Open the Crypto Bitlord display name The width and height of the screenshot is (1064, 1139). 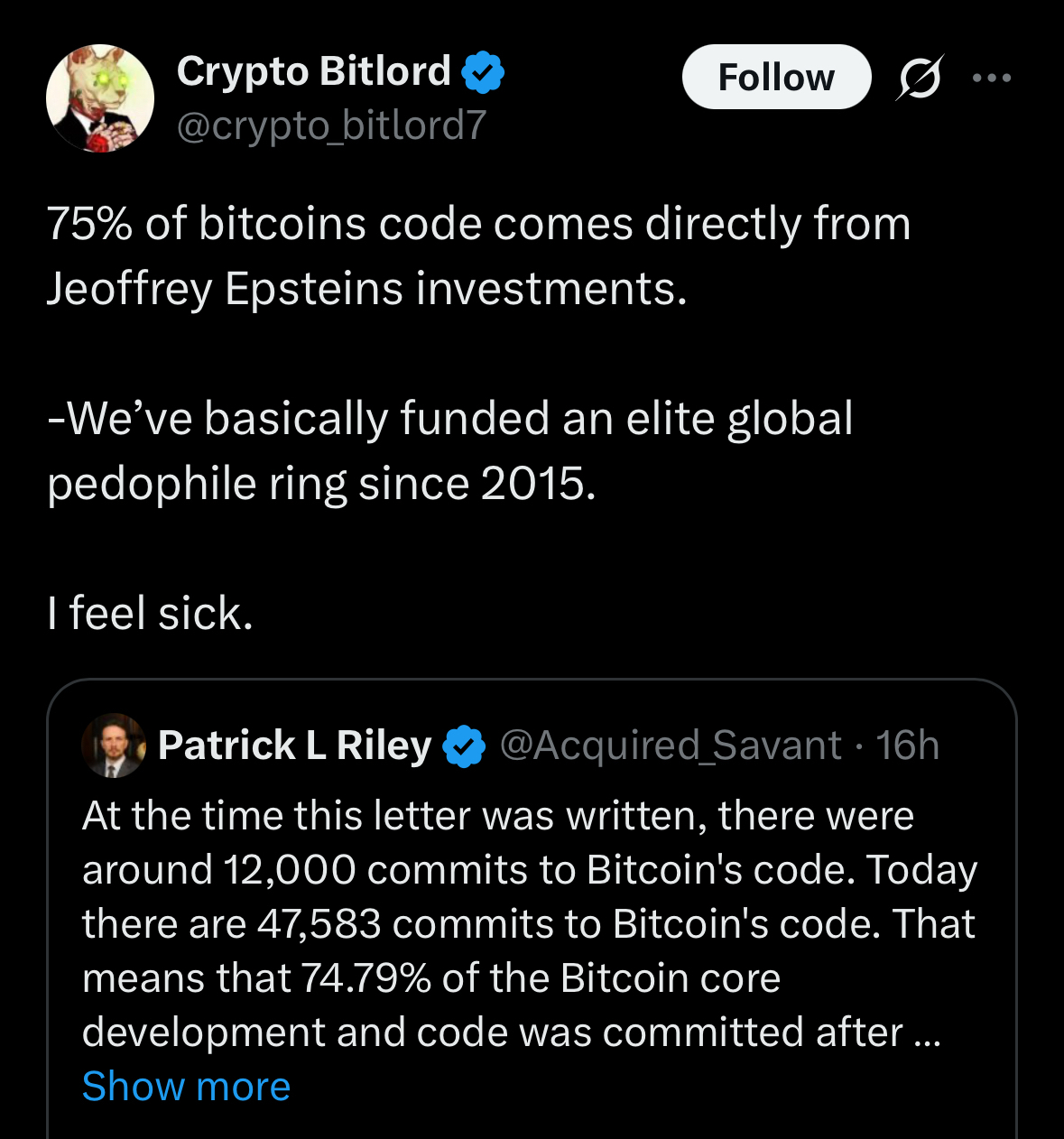(313, 71)
